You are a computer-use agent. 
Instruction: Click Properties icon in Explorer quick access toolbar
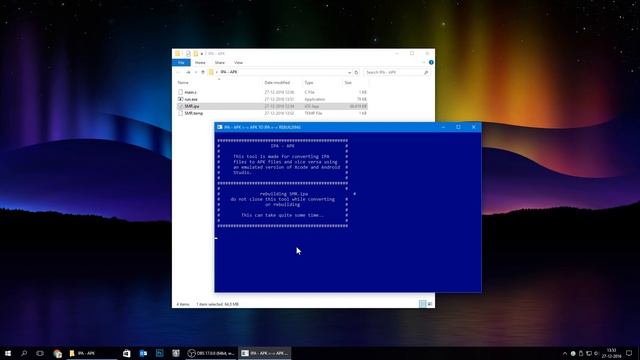[x=188, y=53]
